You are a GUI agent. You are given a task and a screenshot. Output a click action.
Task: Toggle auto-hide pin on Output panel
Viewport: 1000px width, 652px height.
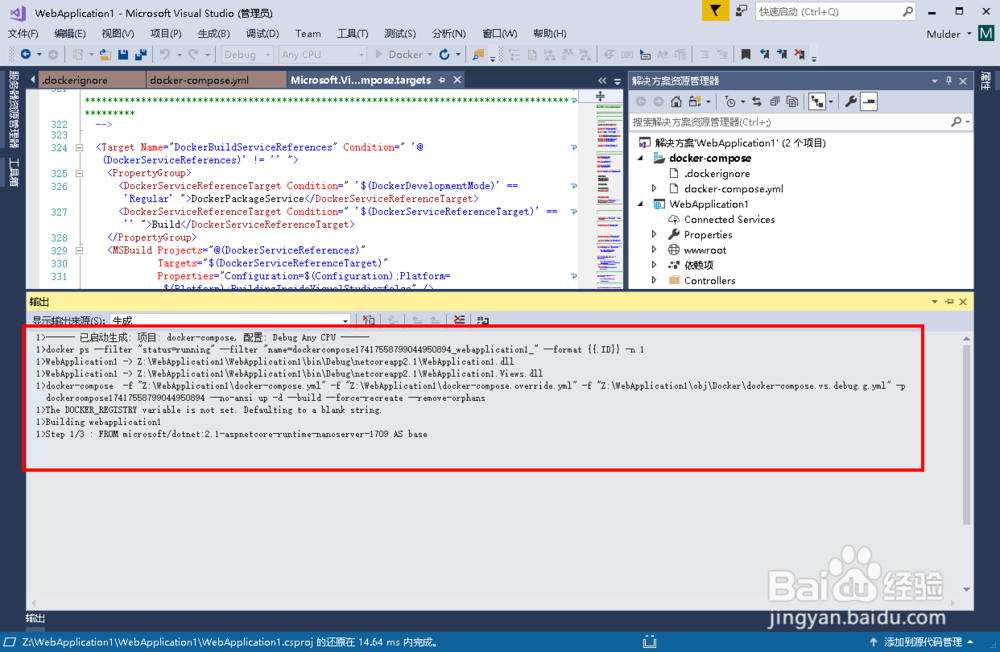point(949,302)
